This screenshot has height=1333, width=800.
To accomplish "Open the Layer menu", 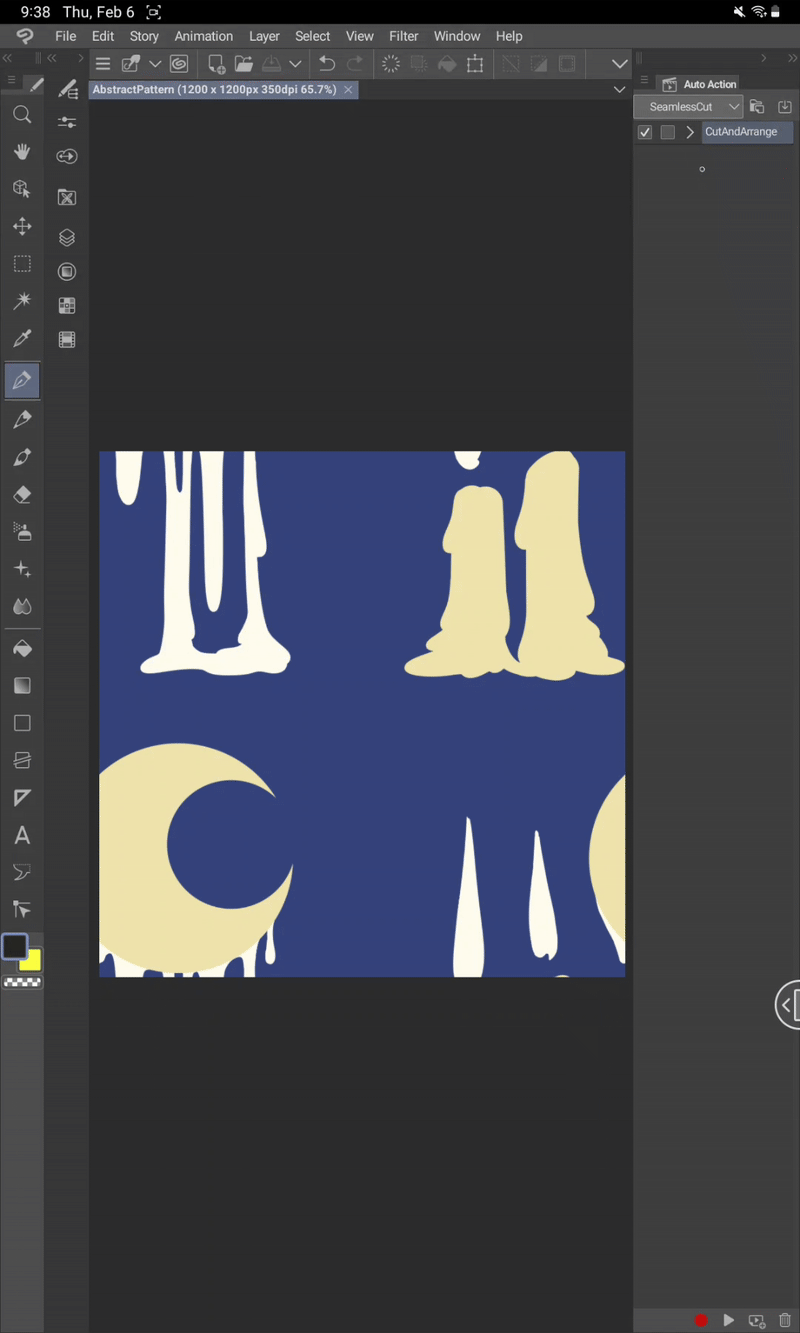I will click(x=264, y=36).
